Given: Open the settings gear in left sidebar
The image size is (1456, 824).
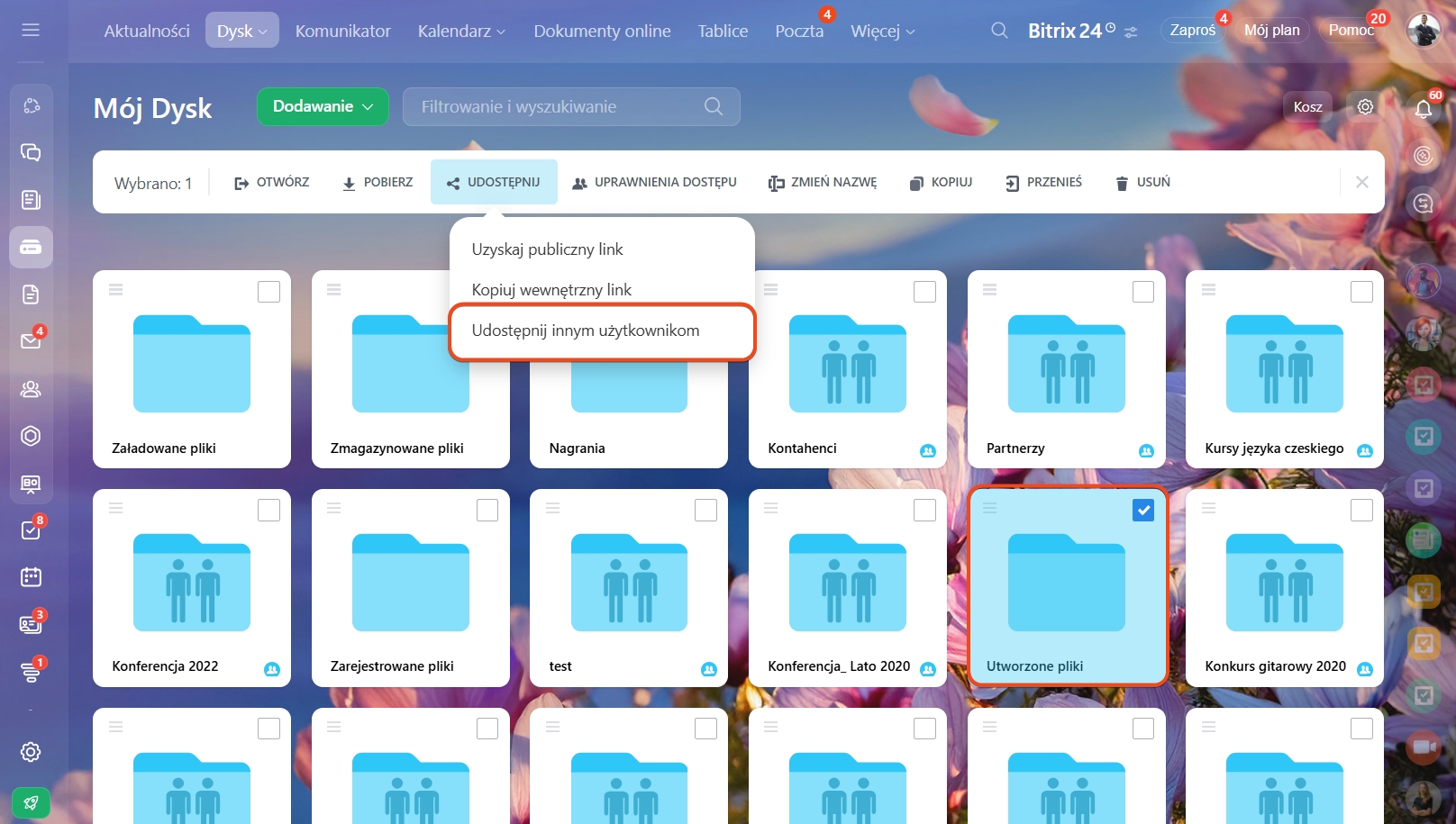Looking at the screenshot, I should 31,752.
